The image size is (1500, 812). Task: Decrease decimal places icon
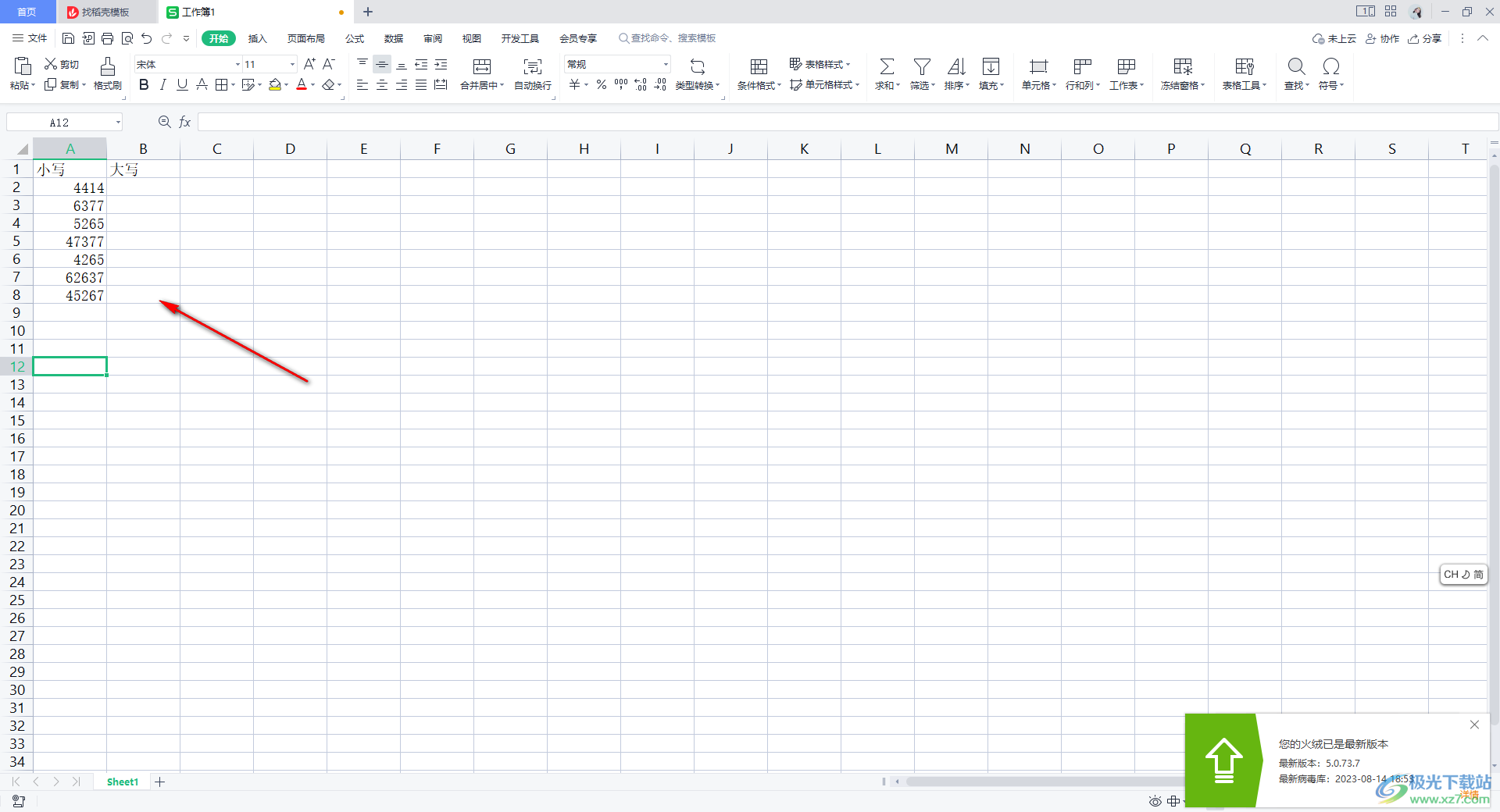[660, 84]
